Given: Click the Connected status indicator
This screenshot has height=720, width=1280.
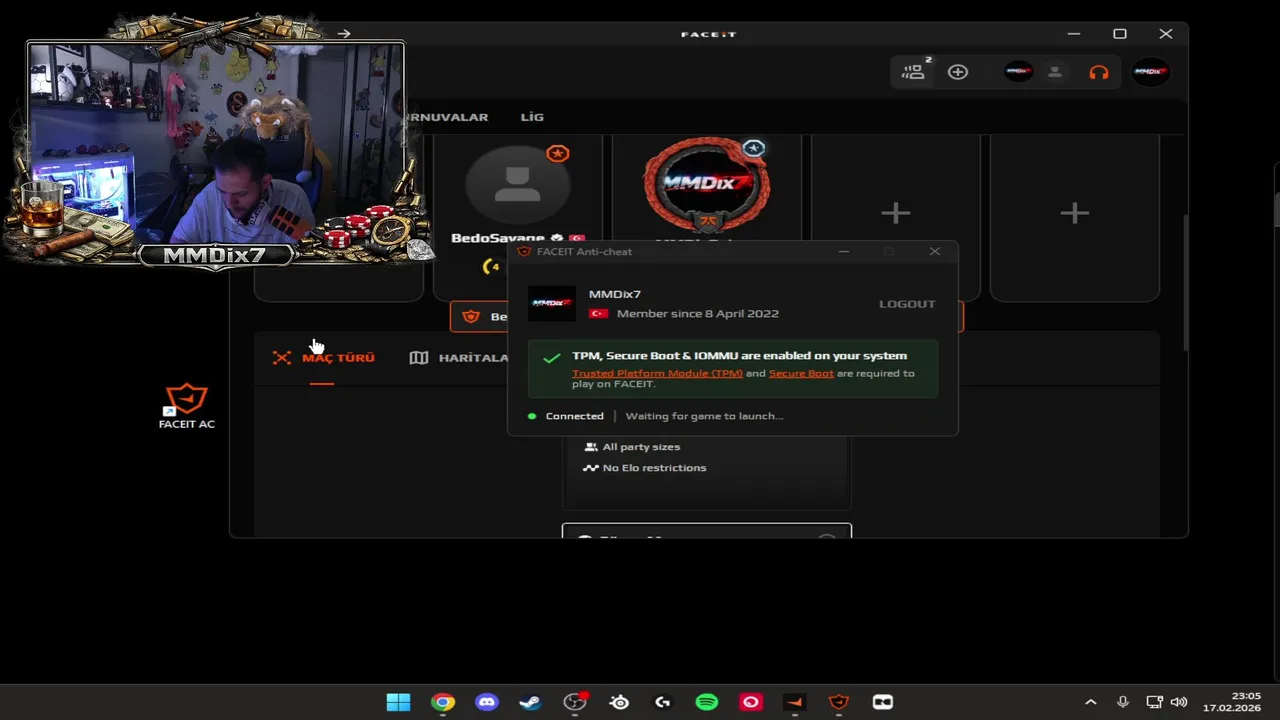Looking at the screenshot, I should [566, 416].
